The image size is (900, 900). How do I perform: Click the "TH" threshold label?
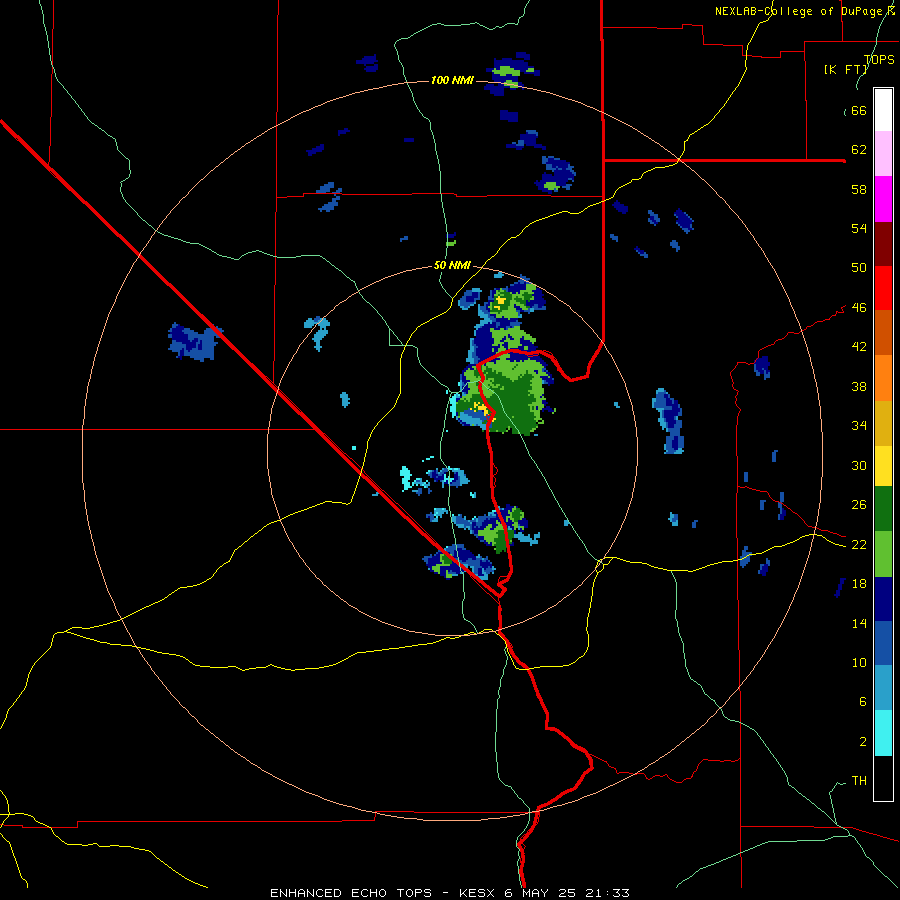click(x=859, y=781)
